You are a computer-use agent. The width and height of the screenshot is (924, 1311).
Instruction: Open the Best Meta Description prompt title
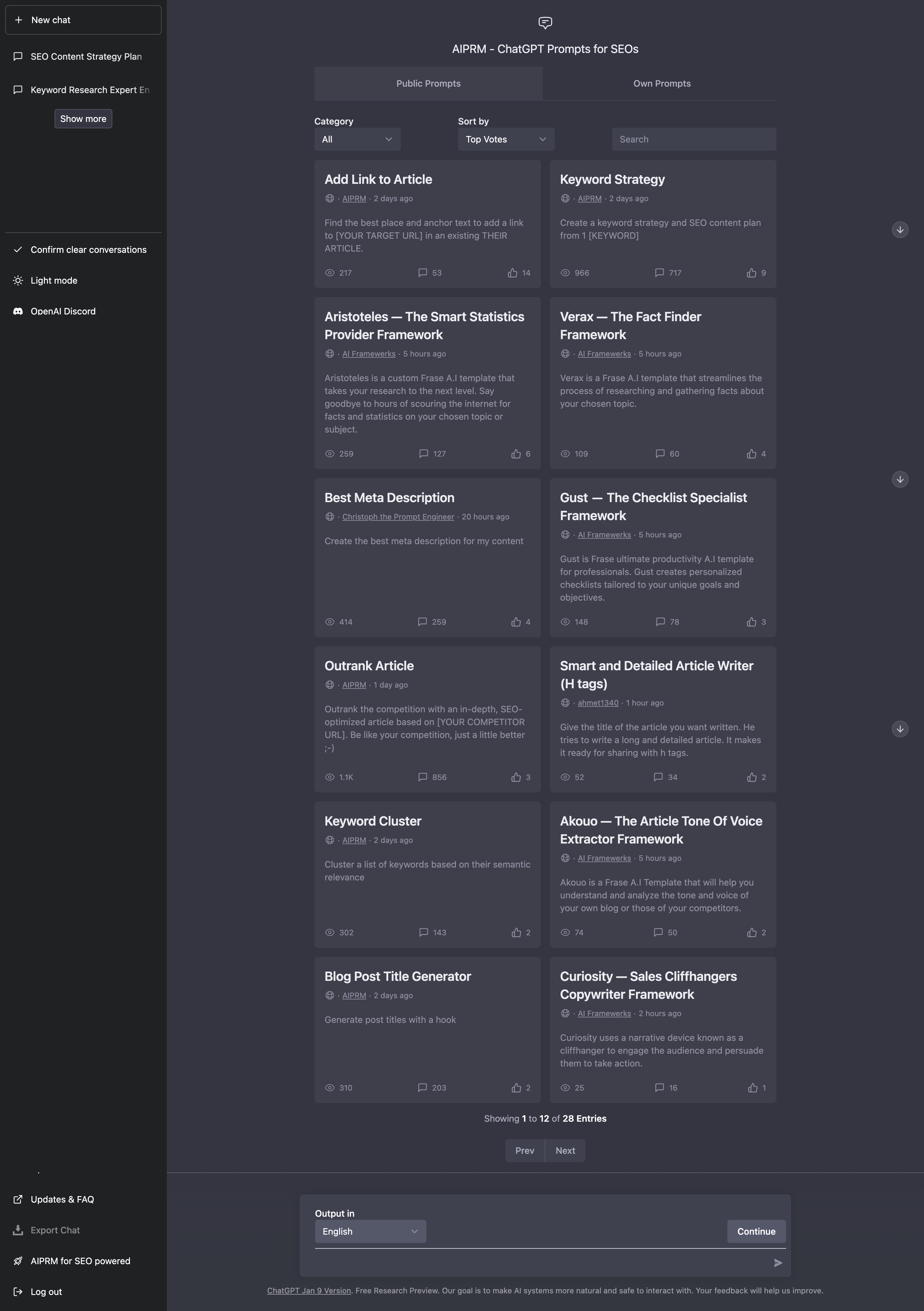[x=389, y=498]
